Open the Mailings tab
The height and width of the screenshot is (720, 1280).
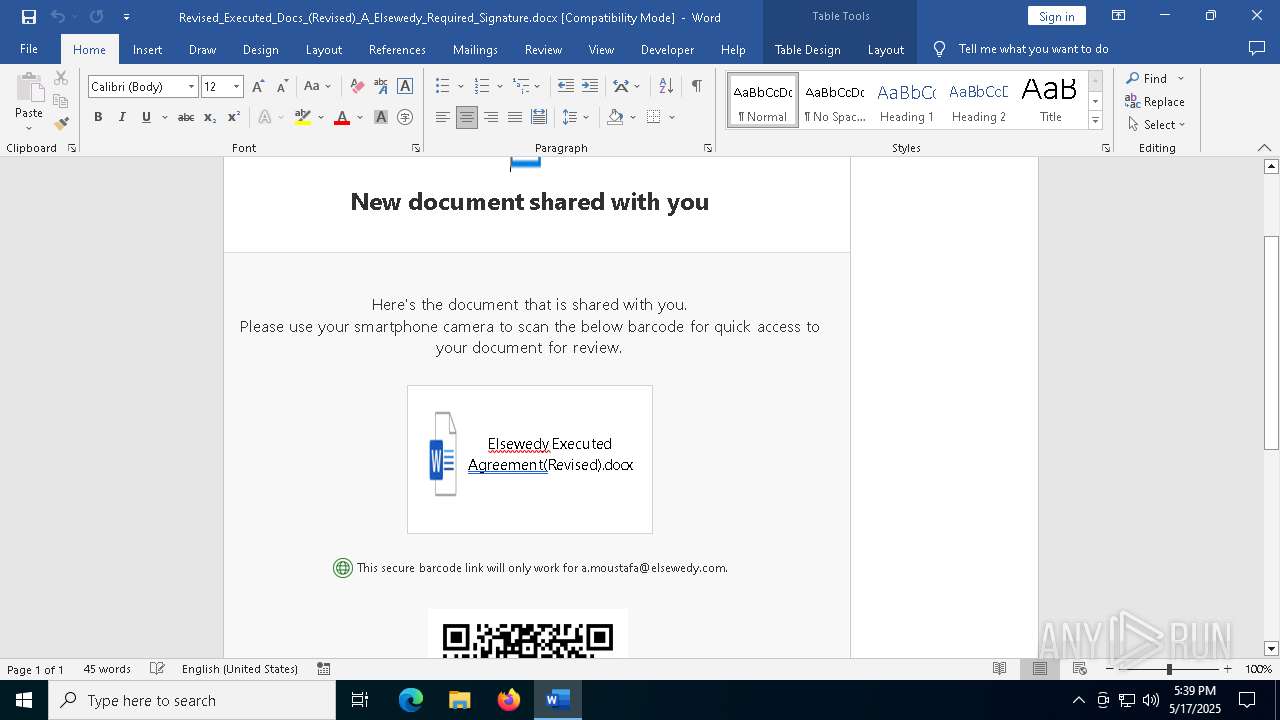pos(475,49)
